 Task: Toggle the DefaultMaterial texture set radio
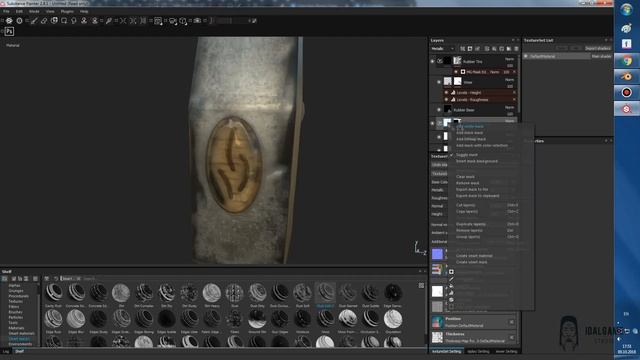point(526,56)
